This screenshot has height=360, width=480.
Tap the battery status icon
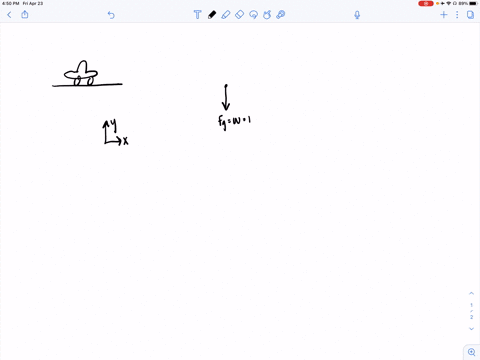(x=473, y=3)
